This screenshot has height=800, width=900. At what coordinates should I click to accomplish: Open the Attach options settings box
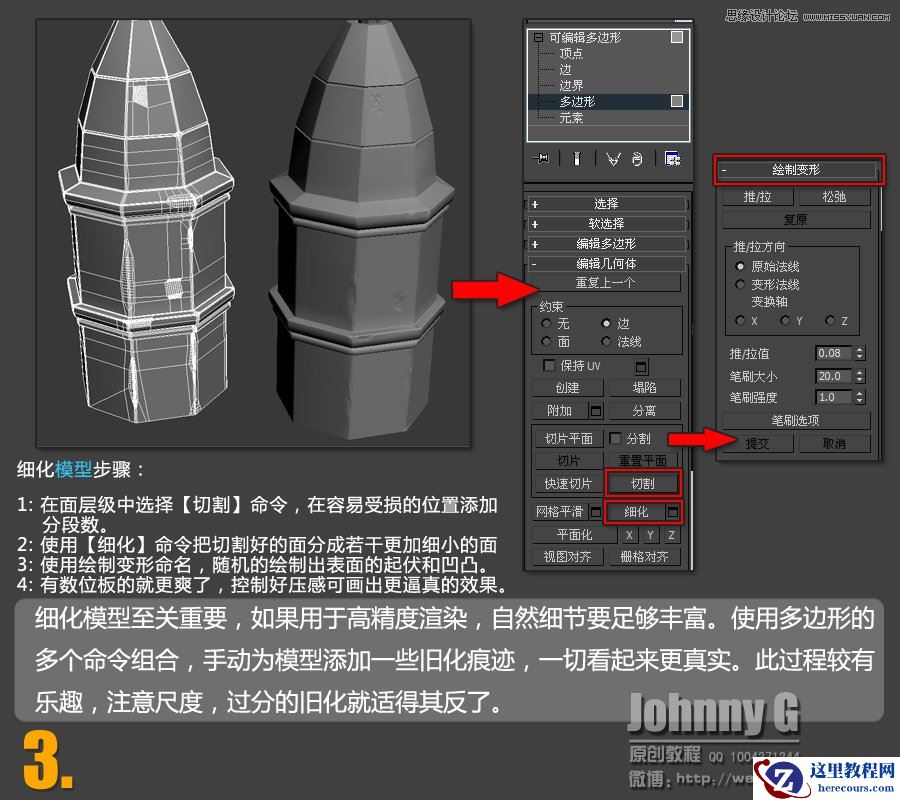tap(597, 410)
